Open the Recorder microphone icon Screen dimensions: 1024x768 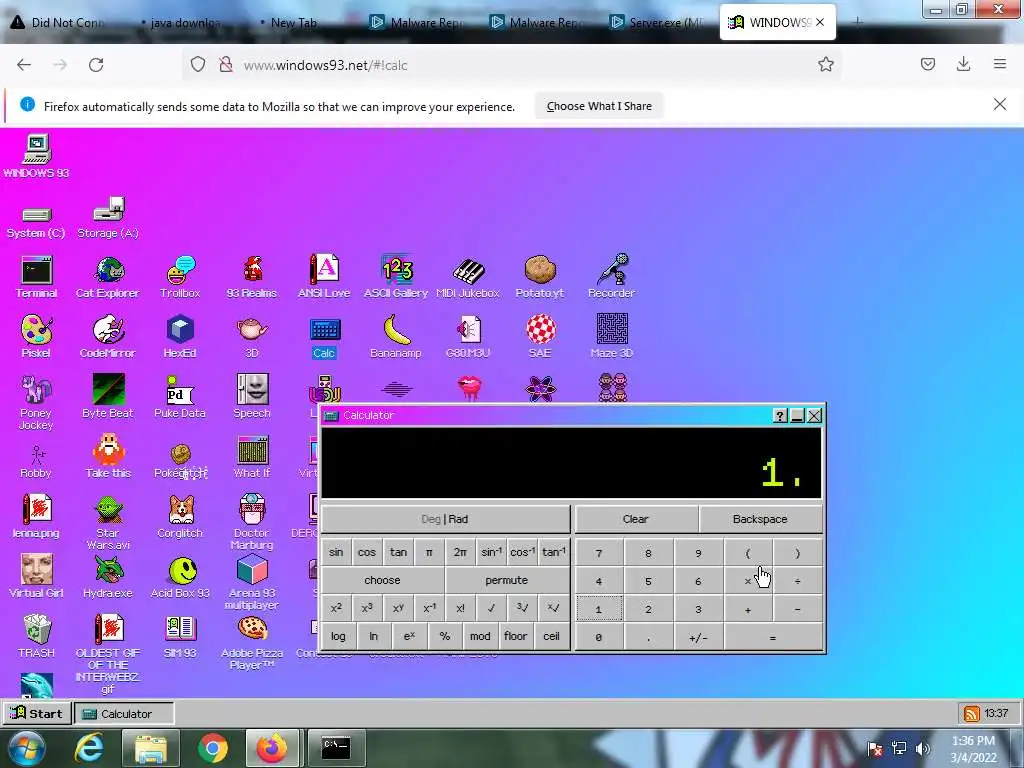pyautogui.click(x=612, y=277)
